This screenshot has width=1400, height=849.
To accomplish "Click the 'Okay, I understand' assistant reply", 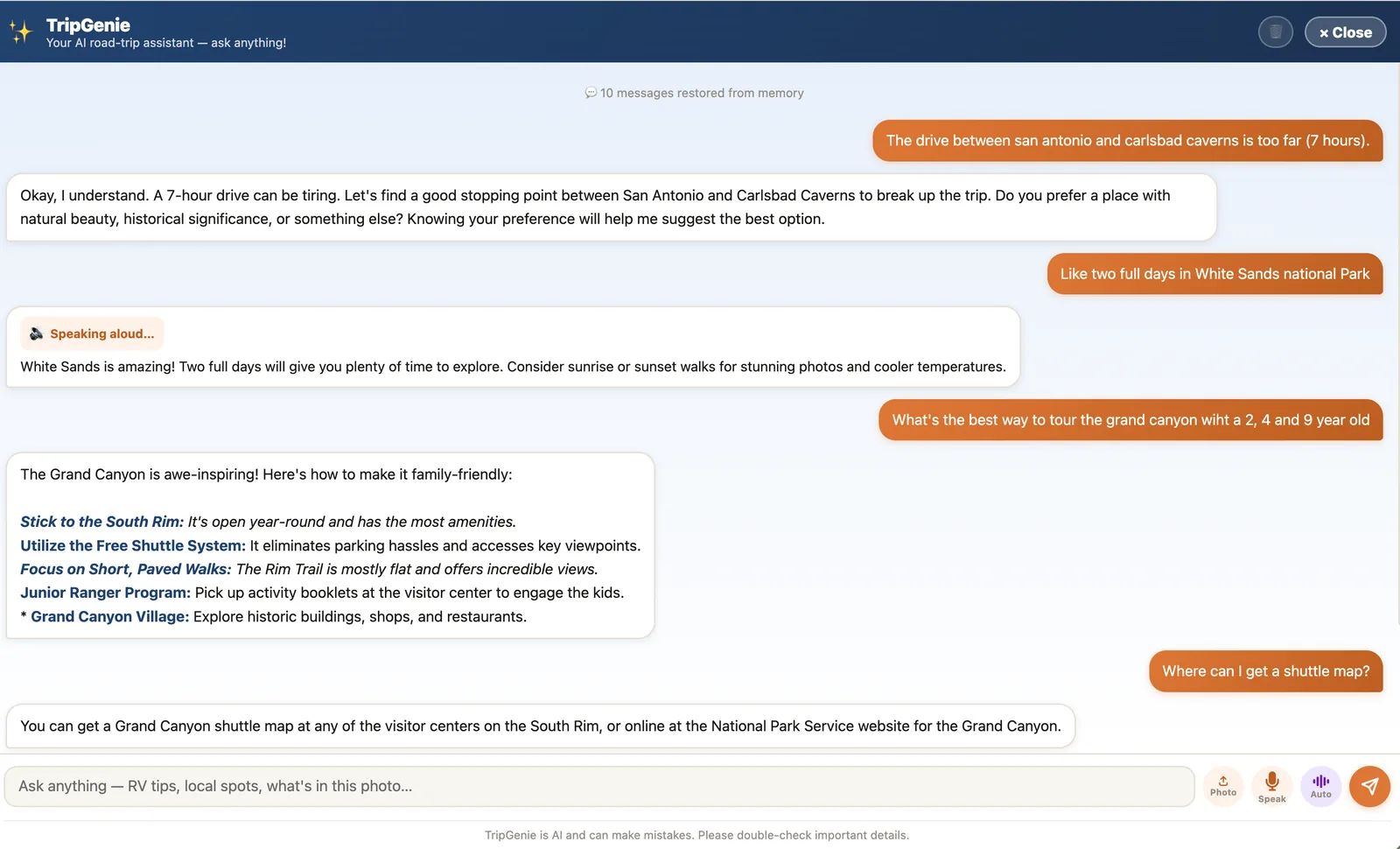I will (x=612, y=207).
